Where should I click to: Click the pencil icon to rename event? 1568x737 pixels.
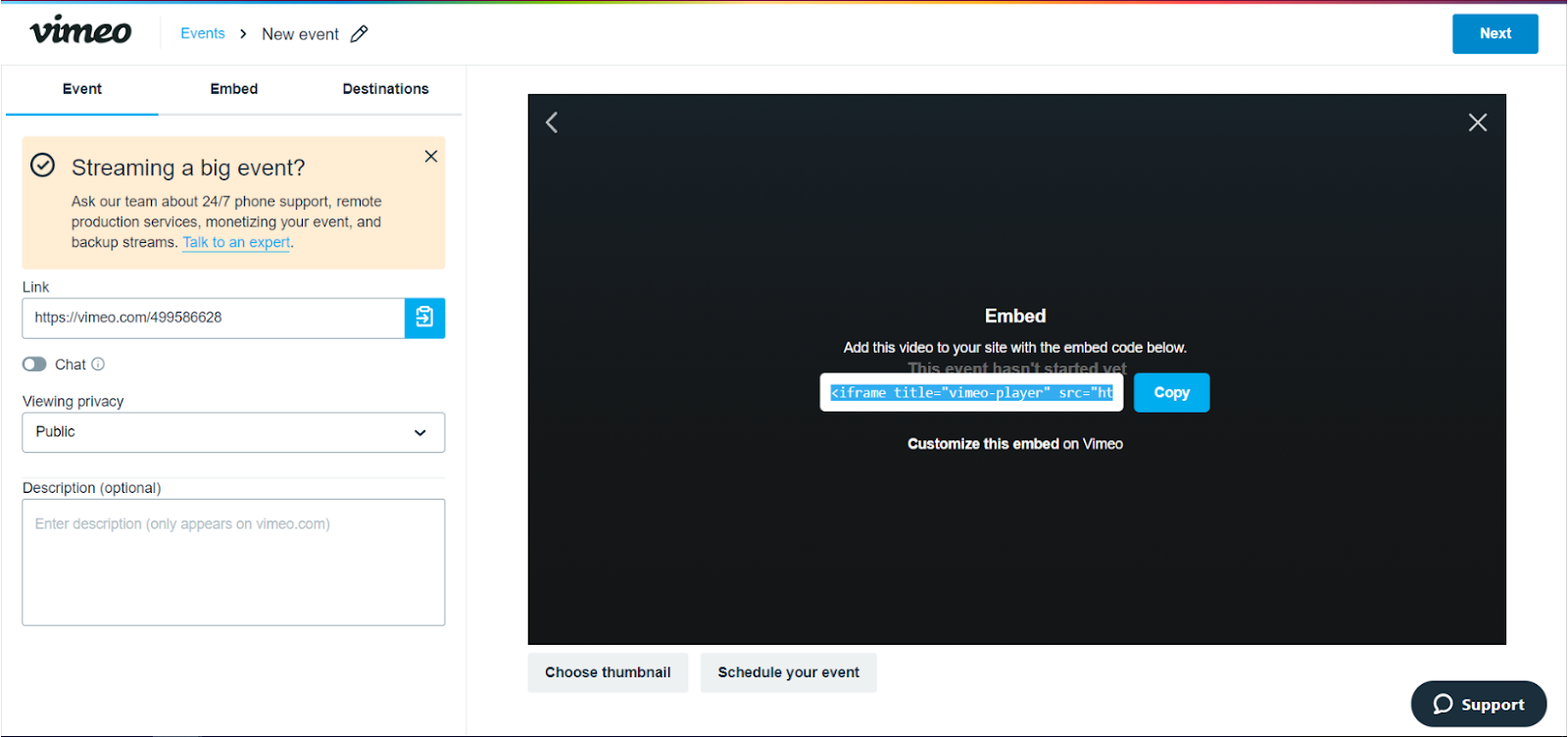pos(360,34)
